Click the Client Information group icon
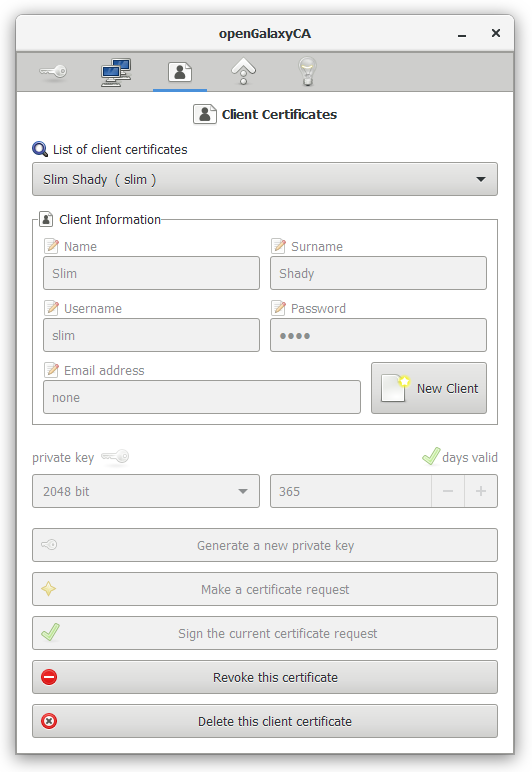Image resolution: width=532 pixels, height=772 pixels. (46, 219)
